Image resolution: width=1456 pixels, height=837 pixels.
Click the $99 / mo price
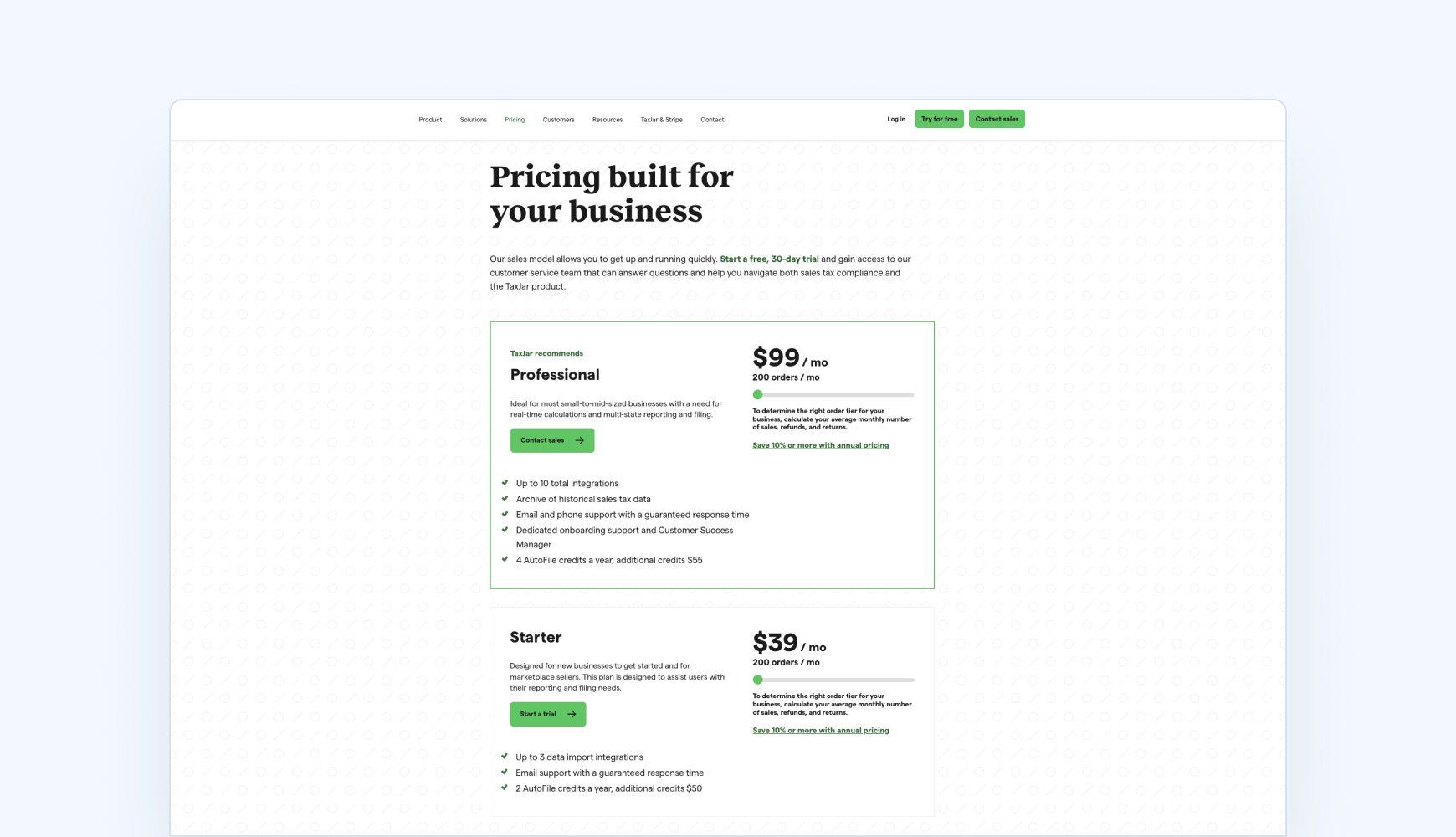790,358
